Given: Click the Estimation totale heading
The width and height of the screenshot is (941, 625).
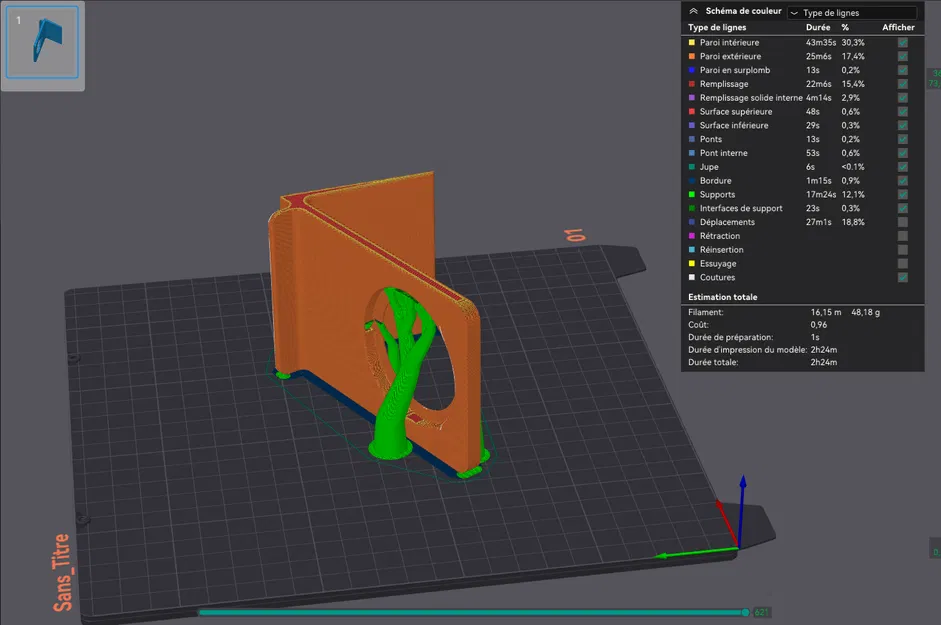Looking at the screenshot, I should click(x=723, y=297).
